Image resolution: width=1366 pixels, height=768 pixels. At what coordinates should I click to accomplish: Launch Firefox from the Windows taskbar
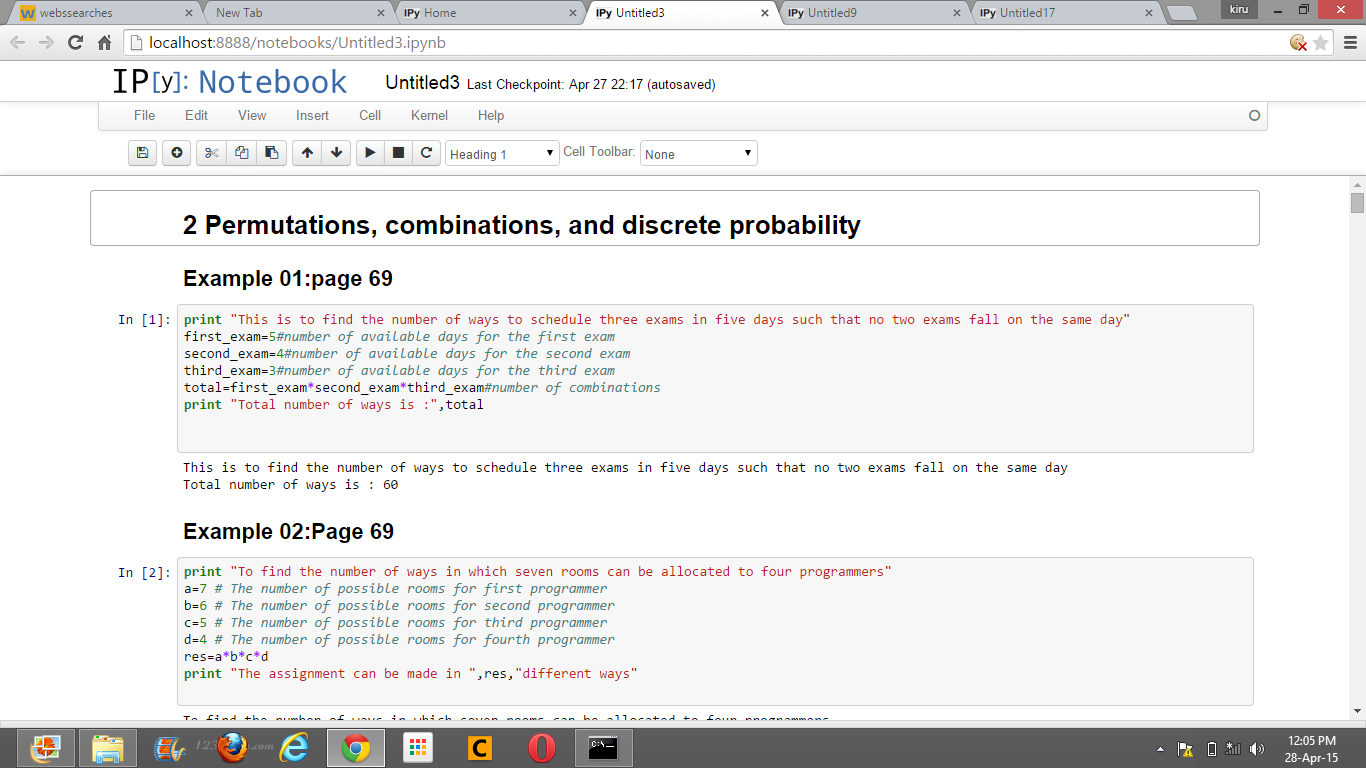tap(232, 747)
